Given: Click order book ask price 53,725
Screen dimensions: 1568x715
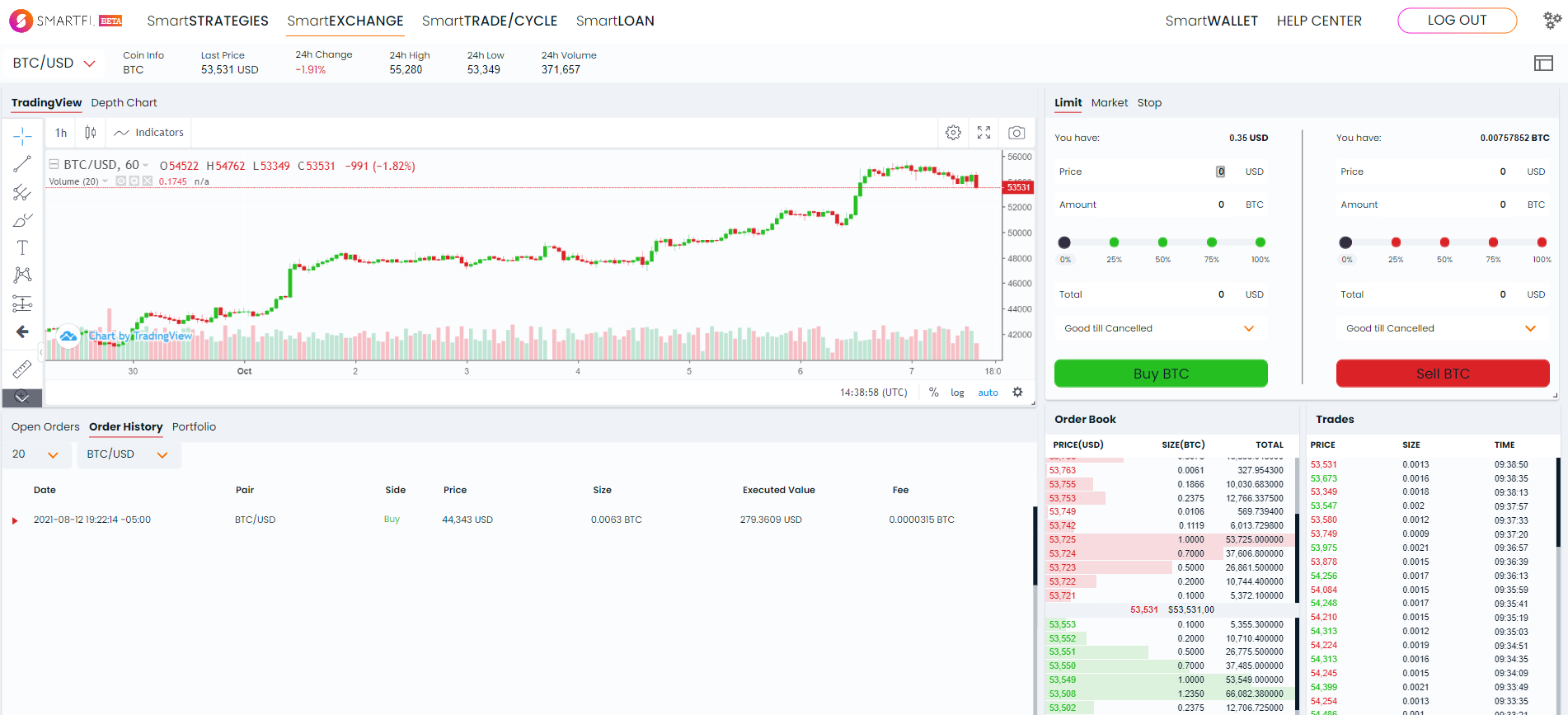Looking at the screenshot, I should point(1063,539).
